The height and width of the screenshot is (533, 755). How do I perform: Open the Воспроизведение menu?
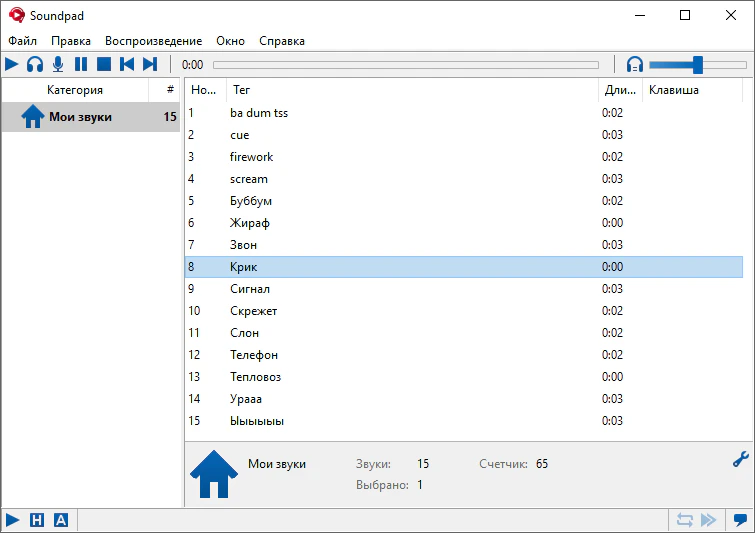[x=153, y=41]
